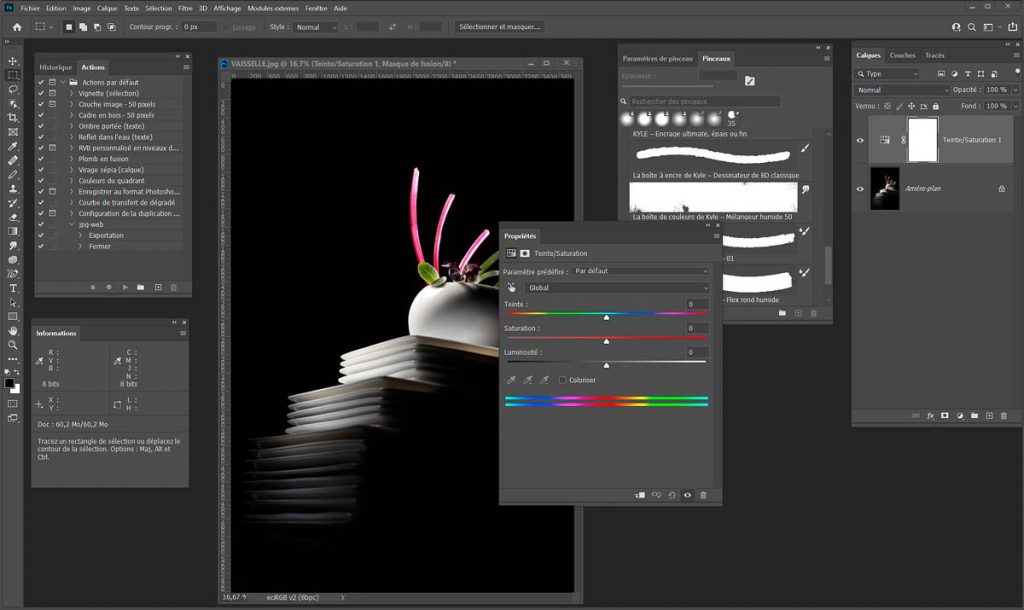Delete the adjustment using Propriétés trash icon
1024x610 pixels.
tap(703, 495)
